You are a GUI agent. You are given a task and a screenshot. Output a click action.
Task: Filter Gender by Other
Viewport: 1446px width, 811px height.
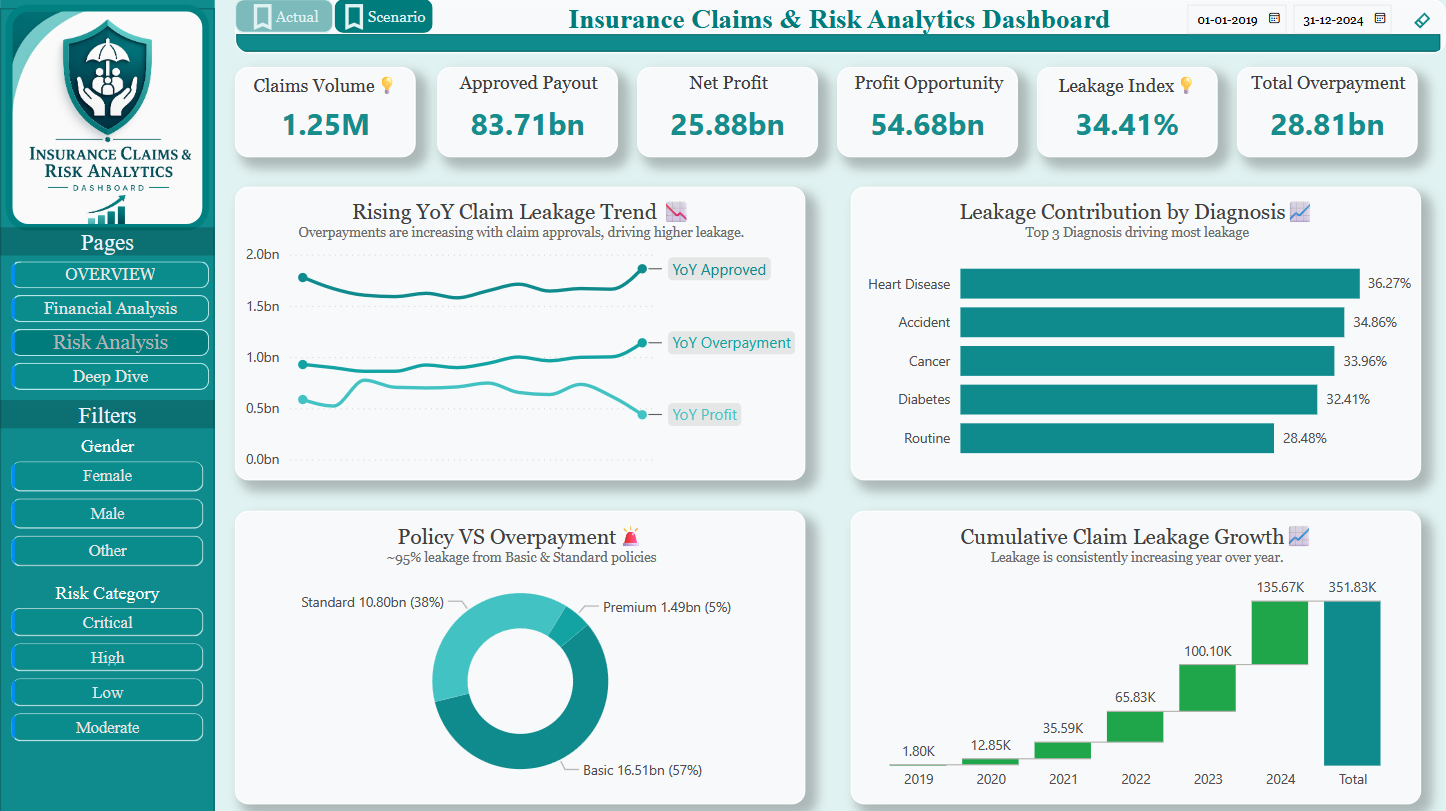[107, 551]
